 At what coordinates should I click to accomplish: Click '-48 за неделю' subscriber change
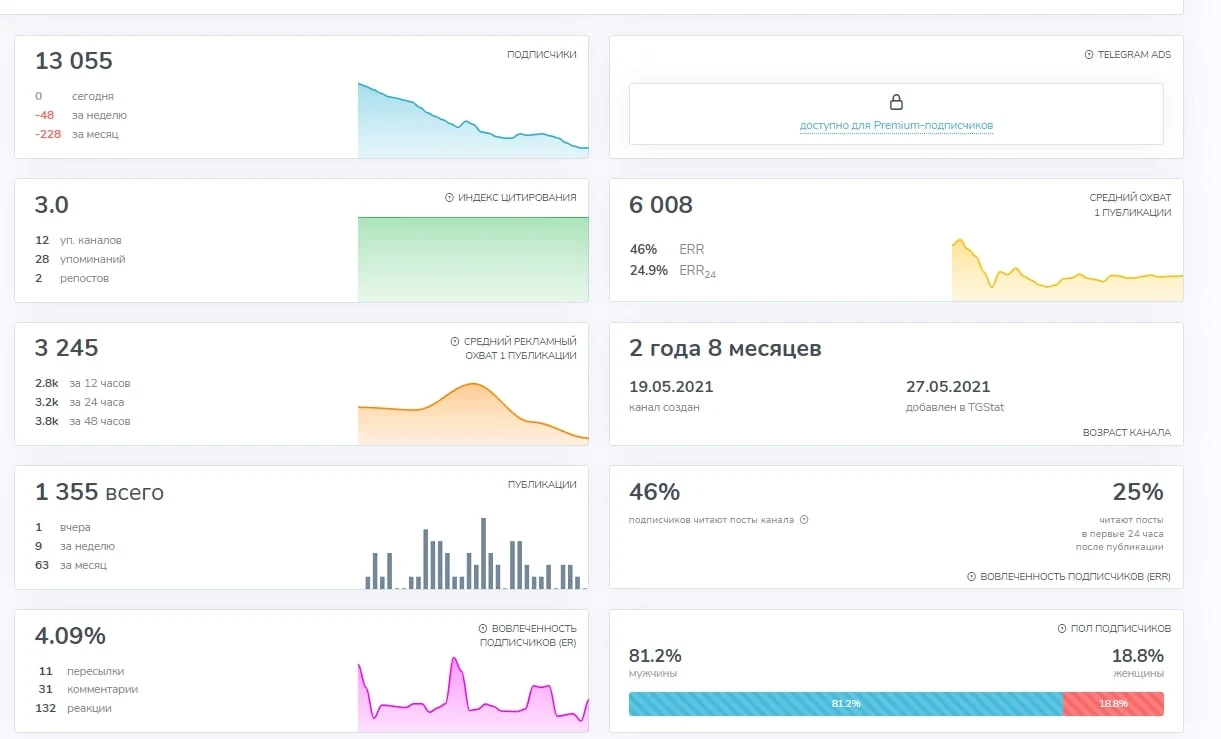pyautogui.click(x=81, y=115)
